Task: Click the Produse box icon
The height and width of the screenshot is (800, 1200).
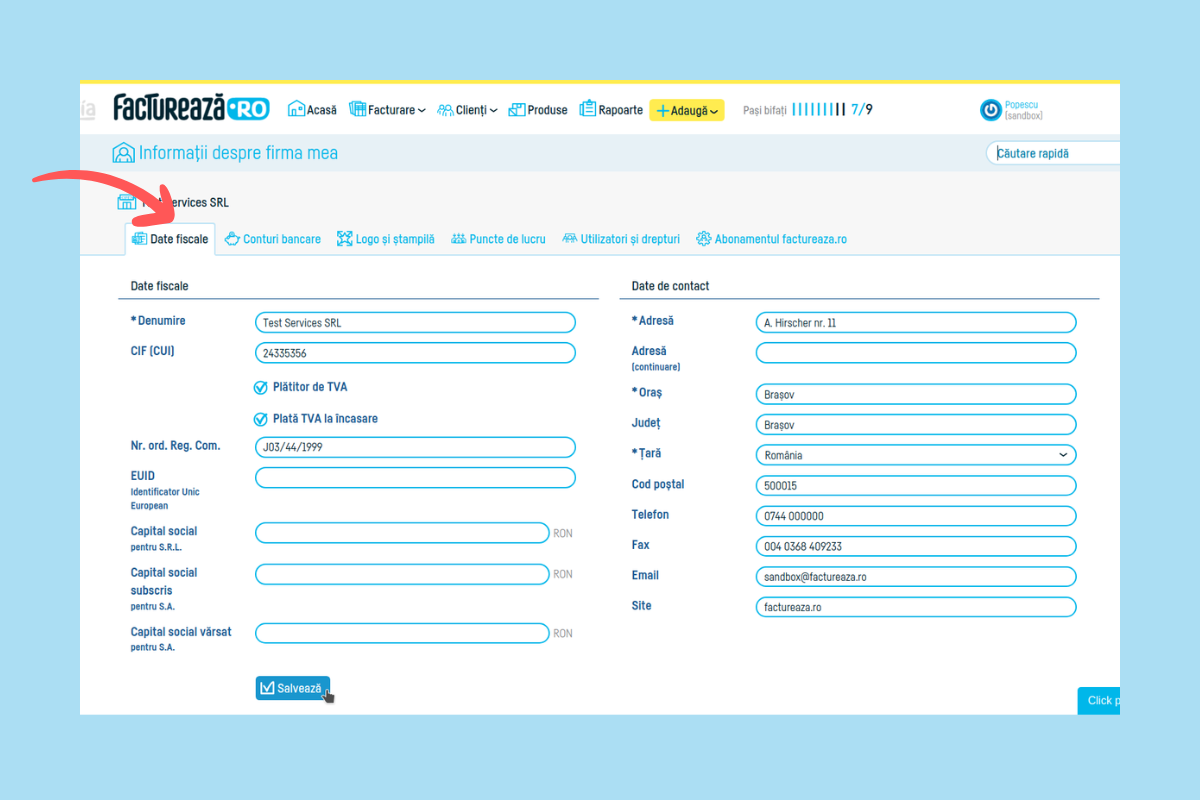Action: [x=517, y=110]
